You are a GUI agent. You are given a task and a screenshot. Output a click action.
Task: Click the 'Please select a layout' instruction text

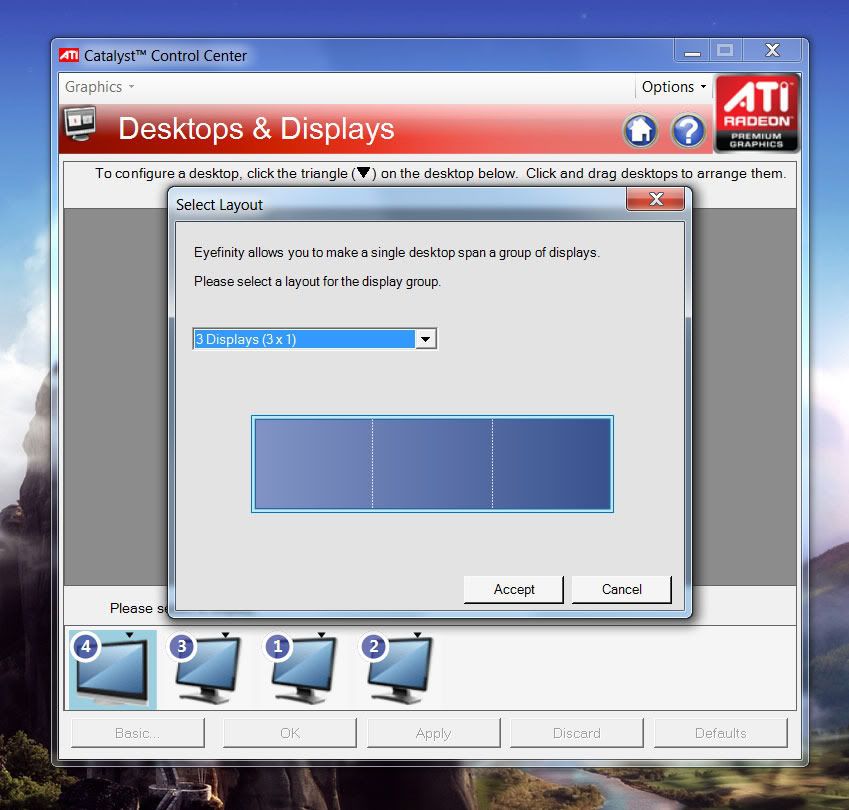coord(317,282)
